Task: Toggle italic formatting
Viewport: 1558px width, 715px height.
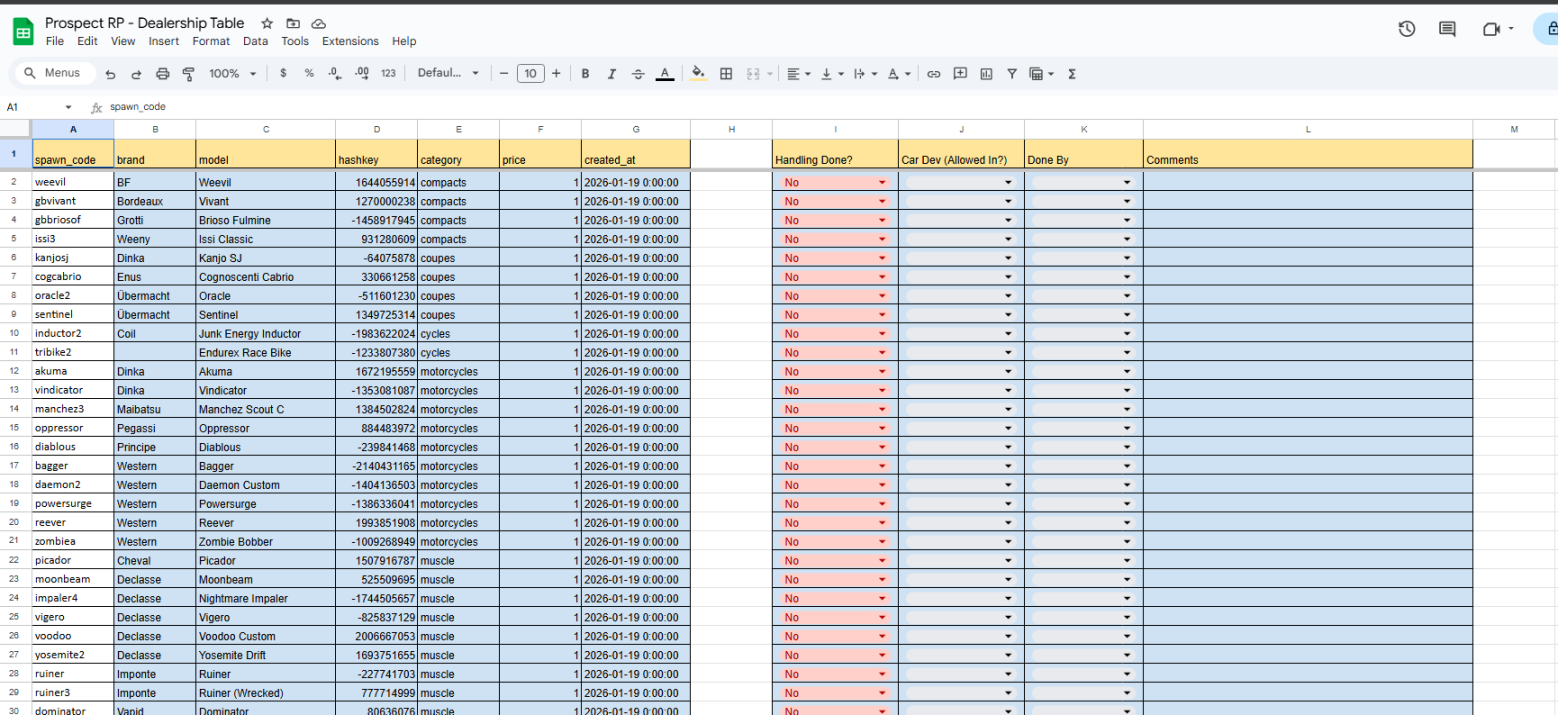Action: point(611,74)
